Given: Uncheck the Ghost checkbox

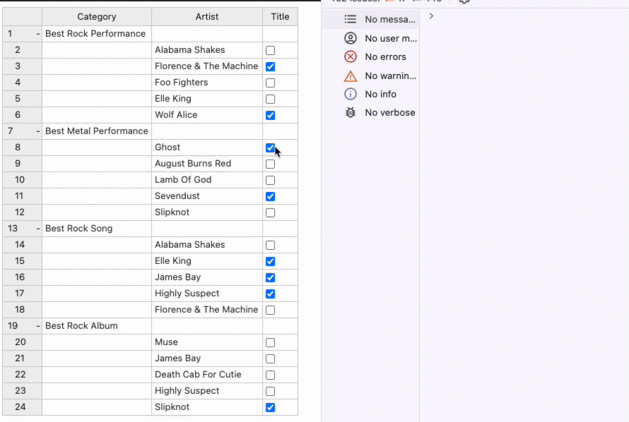Looking at the screenshot, I should pos(270,148).
